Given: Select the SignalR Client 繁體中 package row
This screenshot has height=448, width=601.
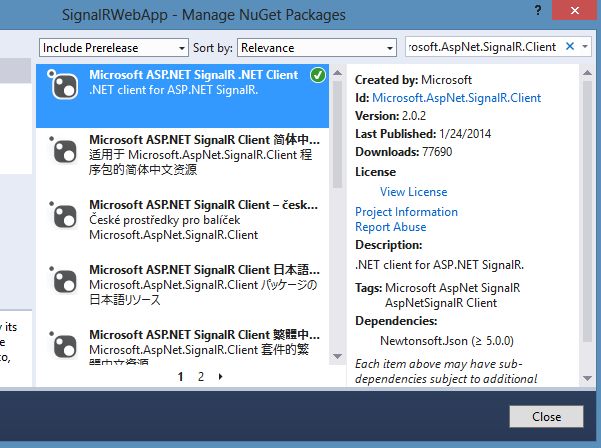Looking at the screenshot, I should pyautogui.click(x=182, y=345).
